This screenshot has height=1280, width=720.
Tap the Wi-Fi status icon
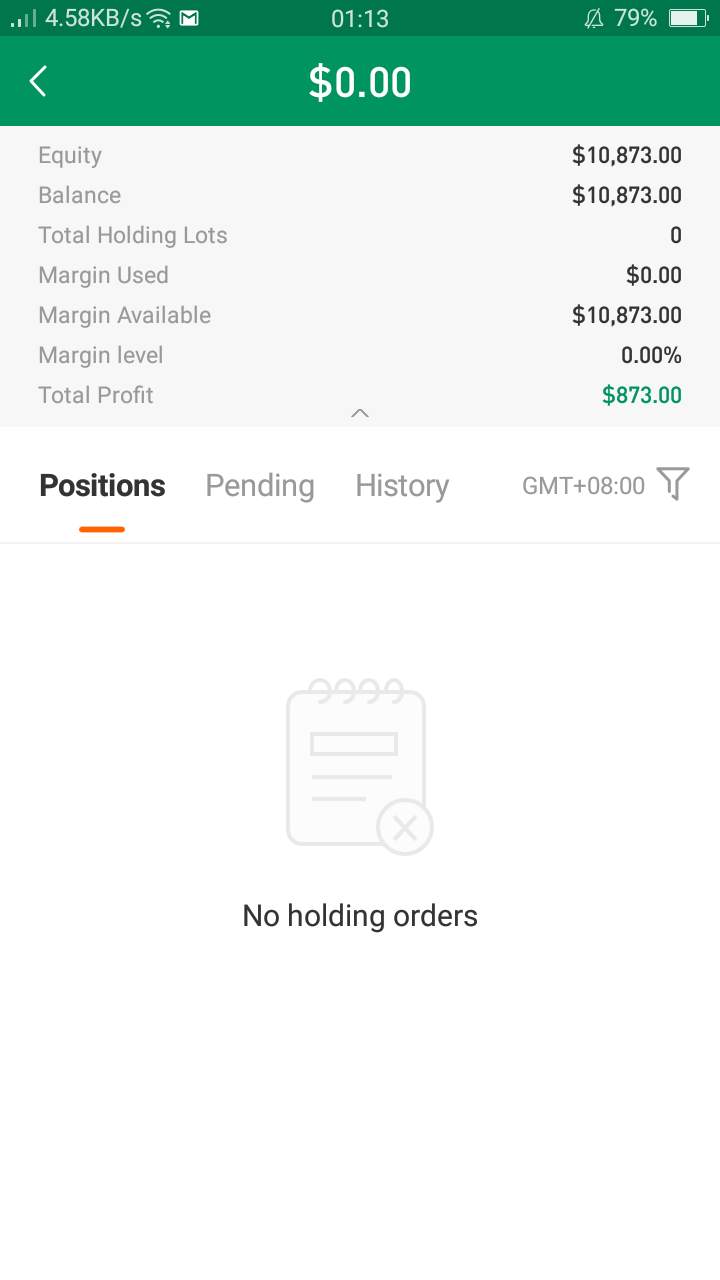pyautogui.click(x=159, y=18)
